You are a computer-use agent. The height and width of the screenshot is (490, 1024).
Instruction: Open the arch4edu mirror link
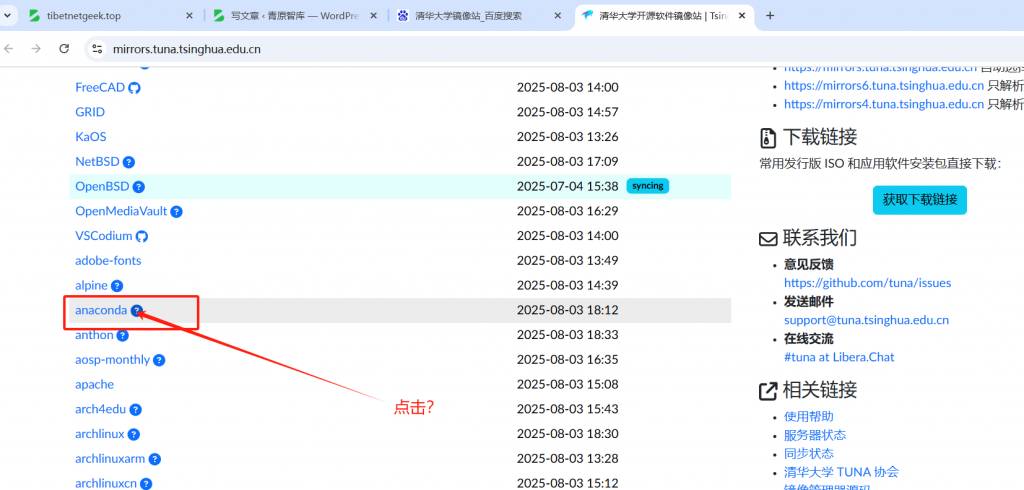(101, 410)
